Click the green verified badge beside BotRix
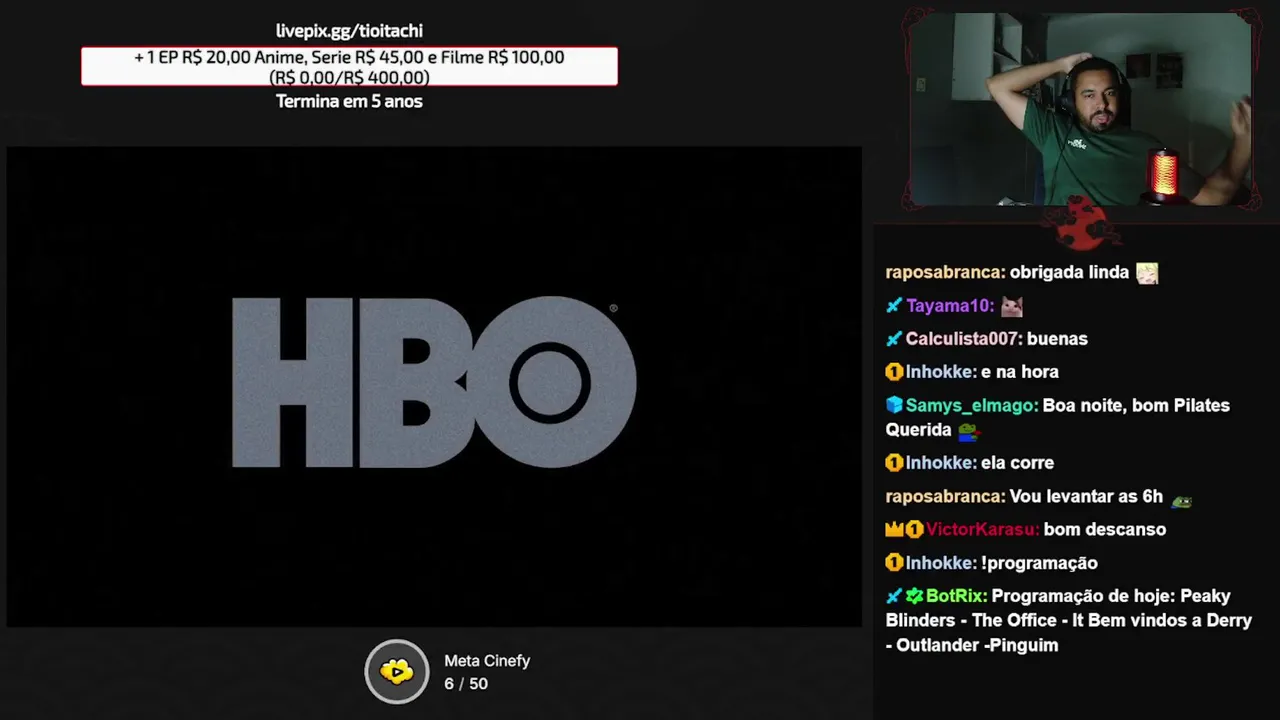Image resolution: width=1280 pixels, height=720 pixels. point(914,596)
